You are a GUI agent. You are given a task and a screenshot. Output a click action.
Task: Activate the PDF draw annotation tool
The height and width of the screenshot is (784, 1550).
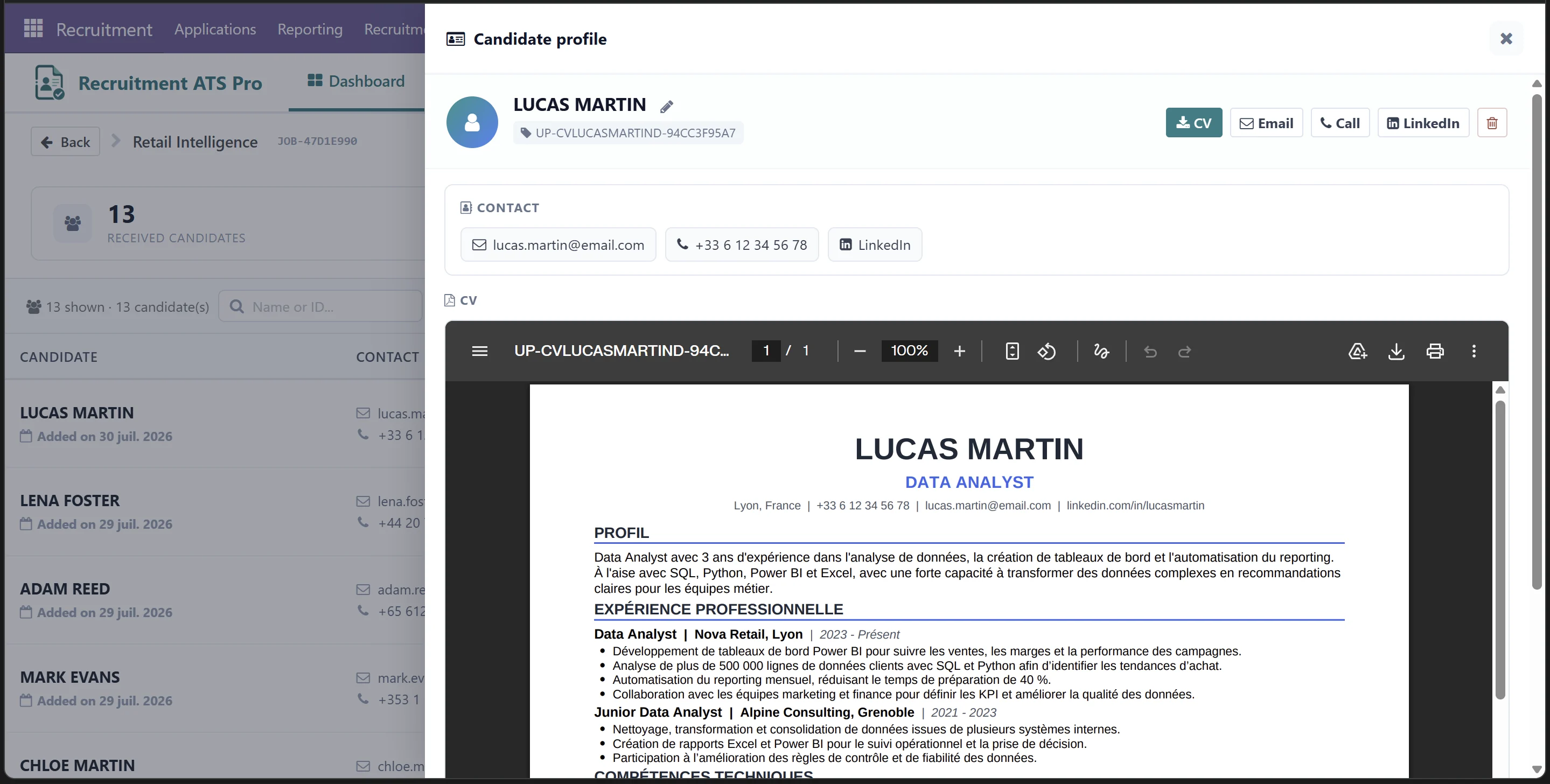point(1101,351)
